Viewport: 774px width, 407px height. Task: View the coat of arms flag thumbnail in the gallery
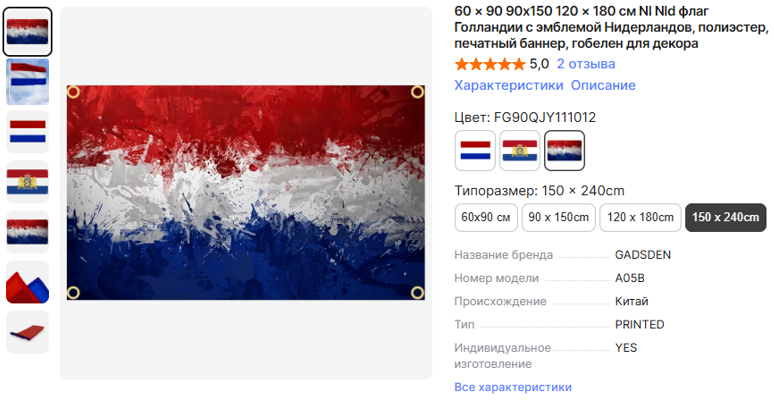coord(28,182)
